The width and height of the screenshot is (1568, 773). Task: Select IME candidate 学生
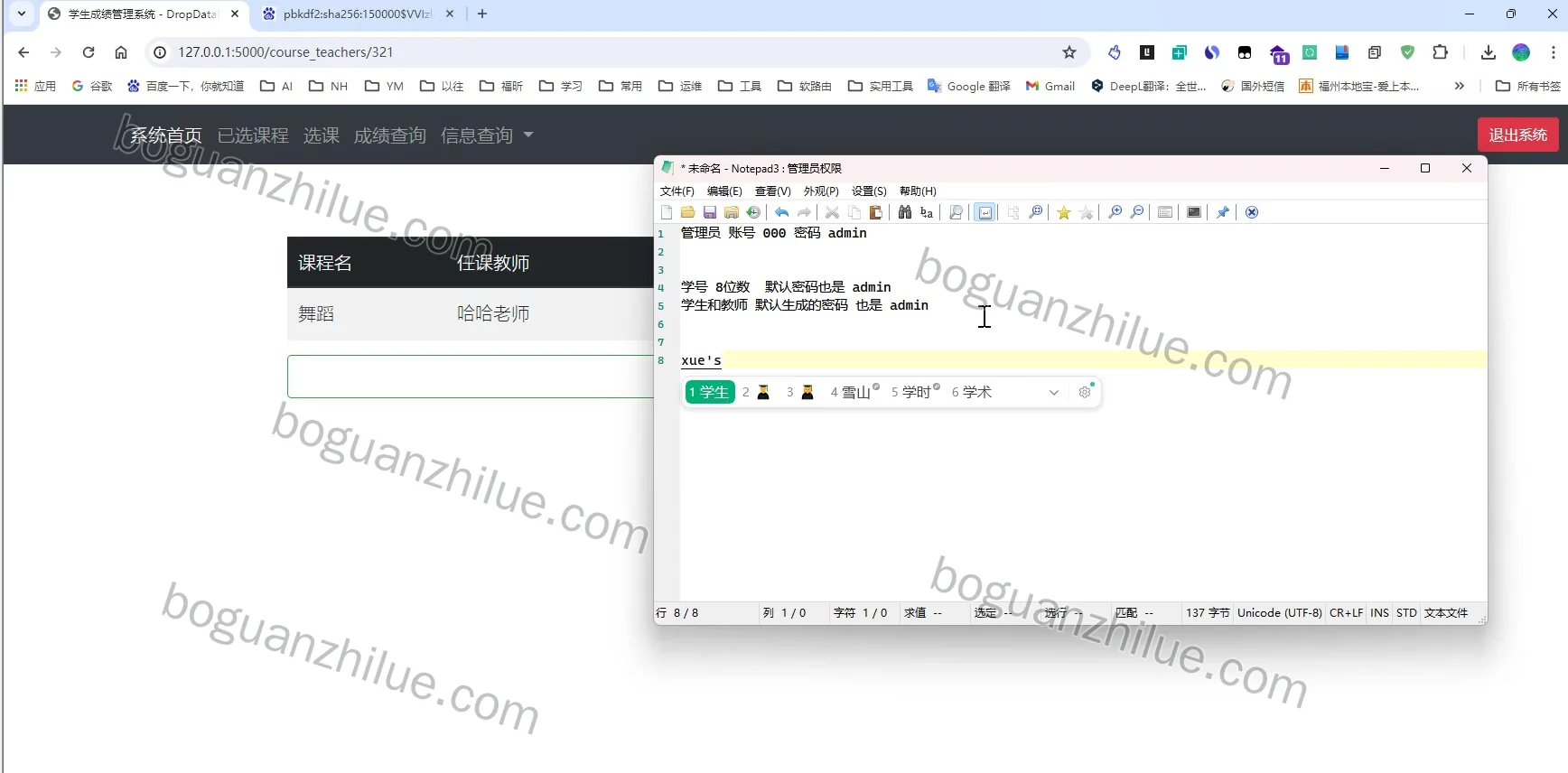pyautogui.click(x=710, y=392)
